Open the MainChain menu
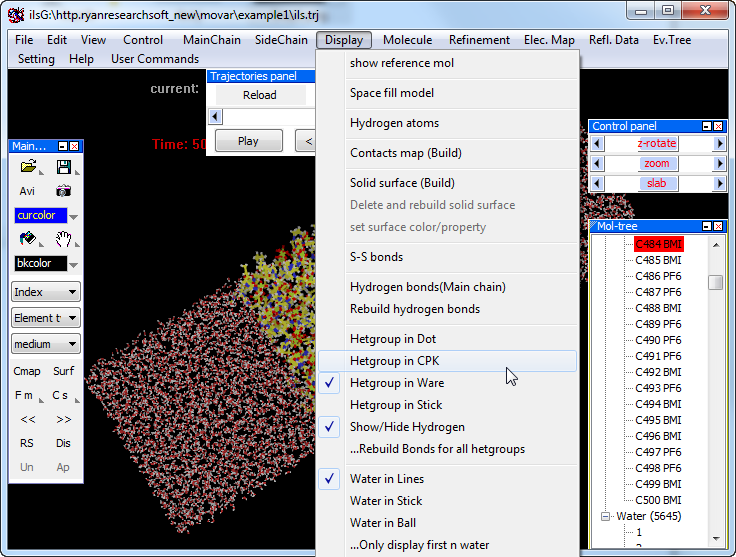 [212, 40]
